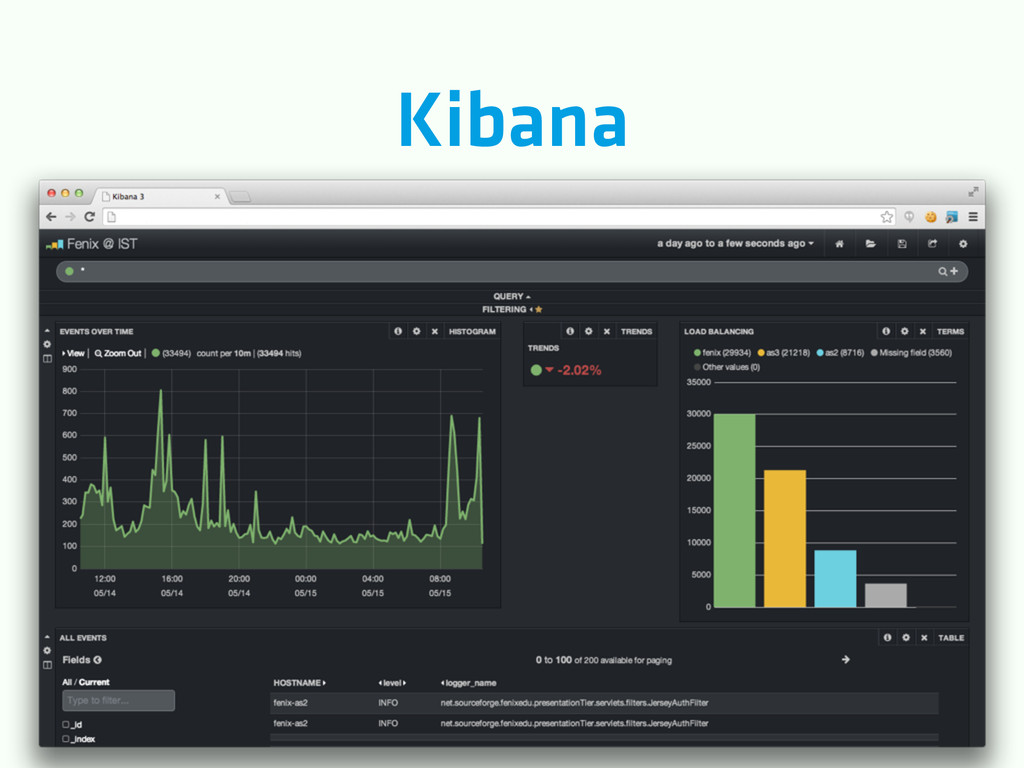Share dashboard icon in header
Screen dimensions: 1024x768
point(933,244)
